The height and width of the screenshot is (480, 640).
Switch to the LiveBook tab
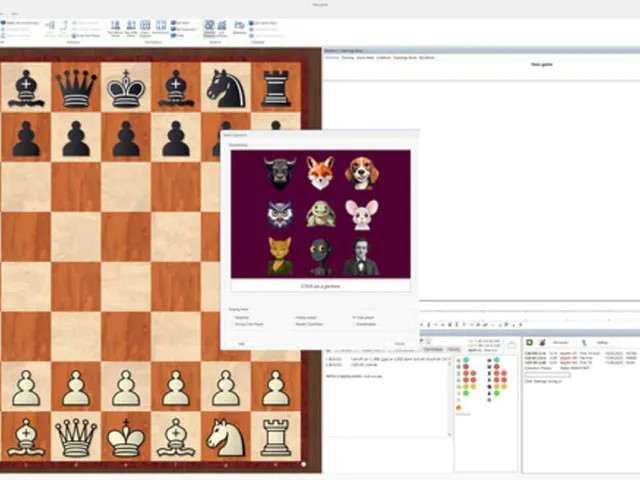point(384,58)
